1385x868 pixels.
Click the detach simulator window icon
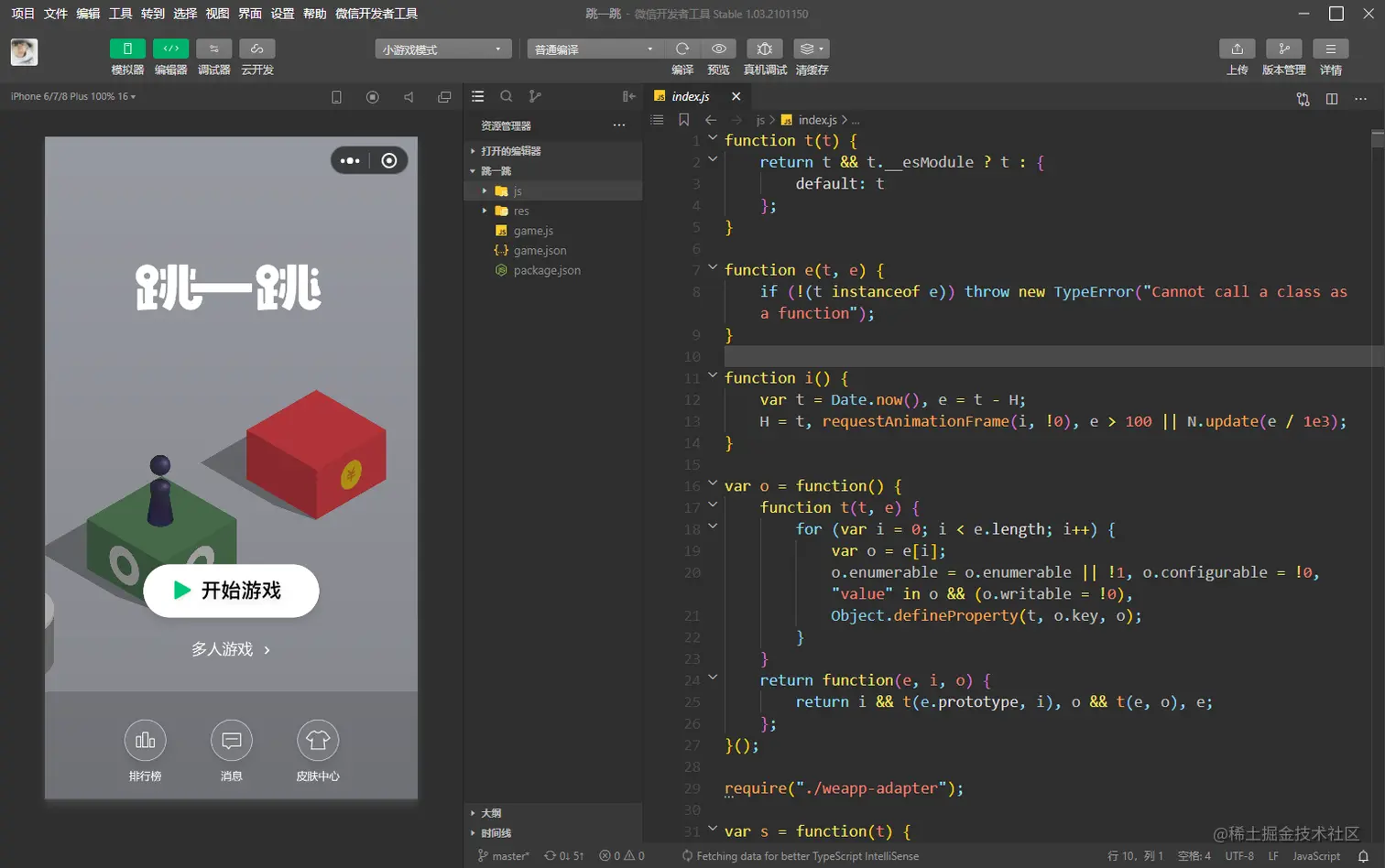tap(444, 97)
